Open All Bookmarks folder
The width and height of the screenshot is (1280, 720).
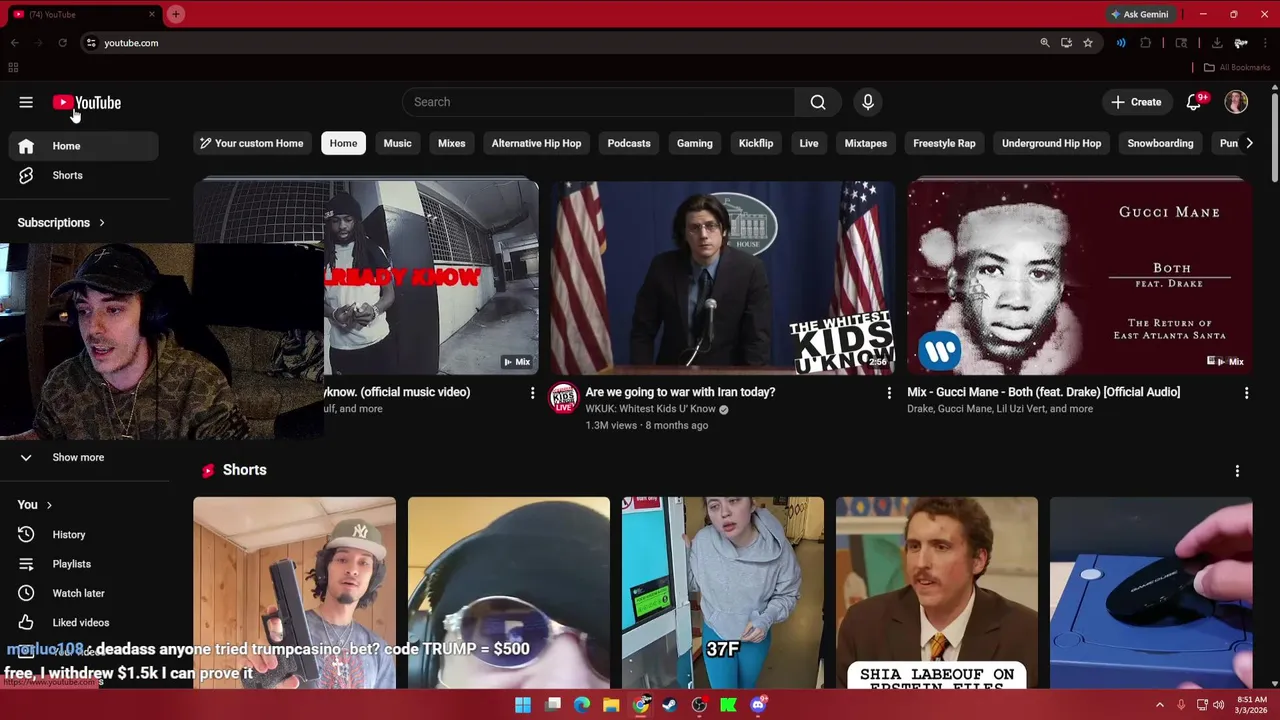1236,68
